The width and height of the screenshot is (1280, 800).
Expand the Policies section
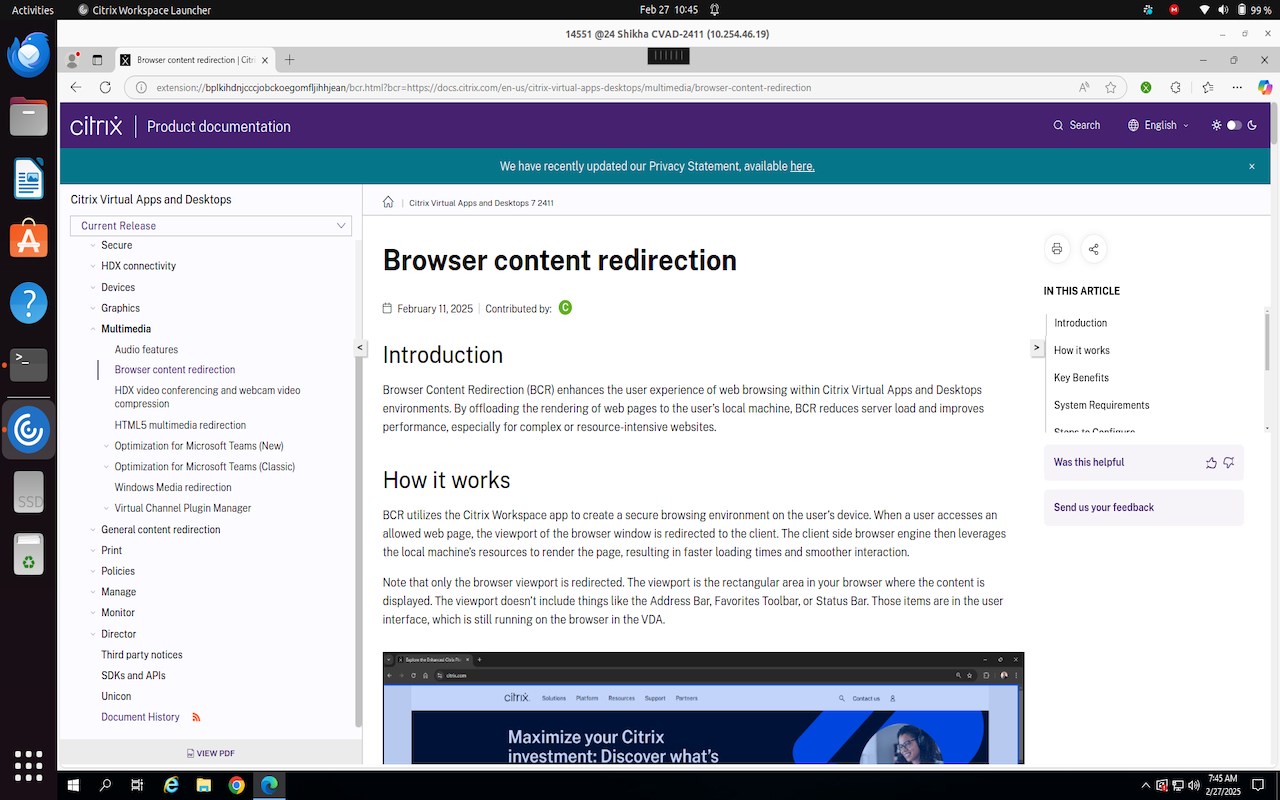pos(93,571)
